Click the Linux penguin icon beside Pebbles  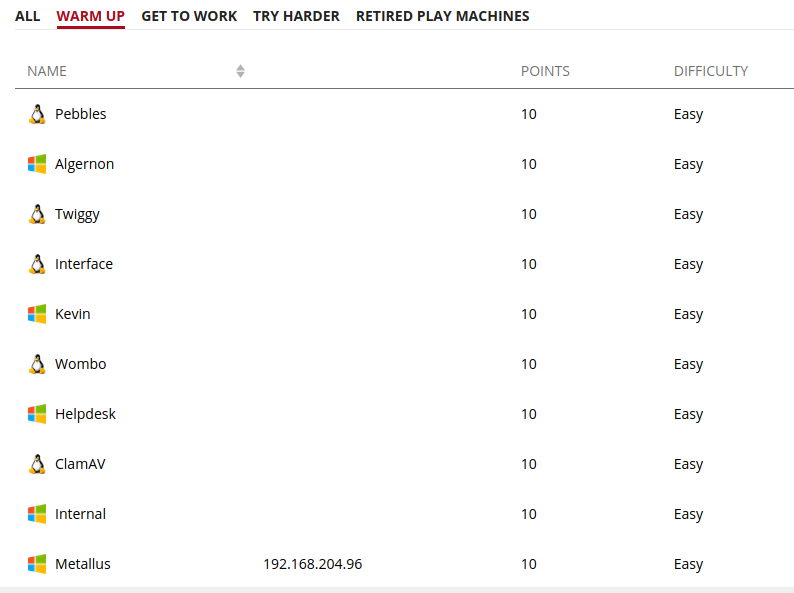point(37,114)
